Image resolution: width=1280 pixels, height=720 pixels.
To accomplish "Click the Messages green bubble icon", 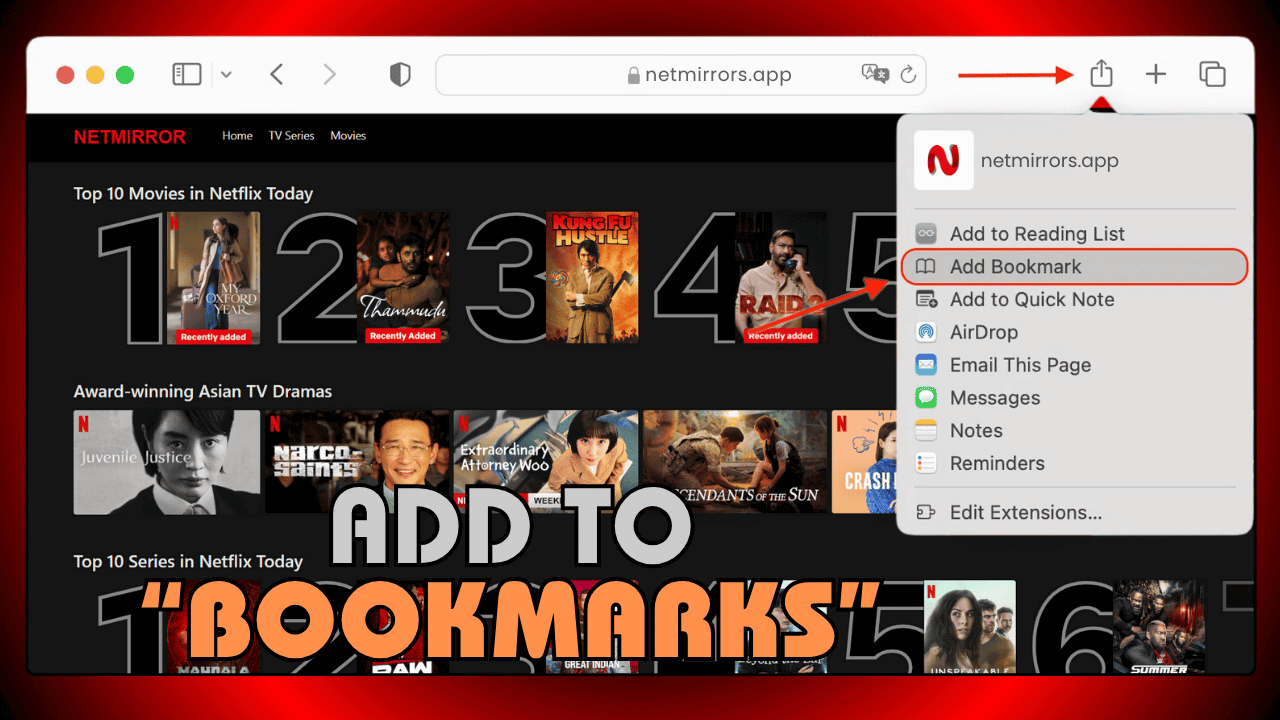I will (x=926, y=398).
